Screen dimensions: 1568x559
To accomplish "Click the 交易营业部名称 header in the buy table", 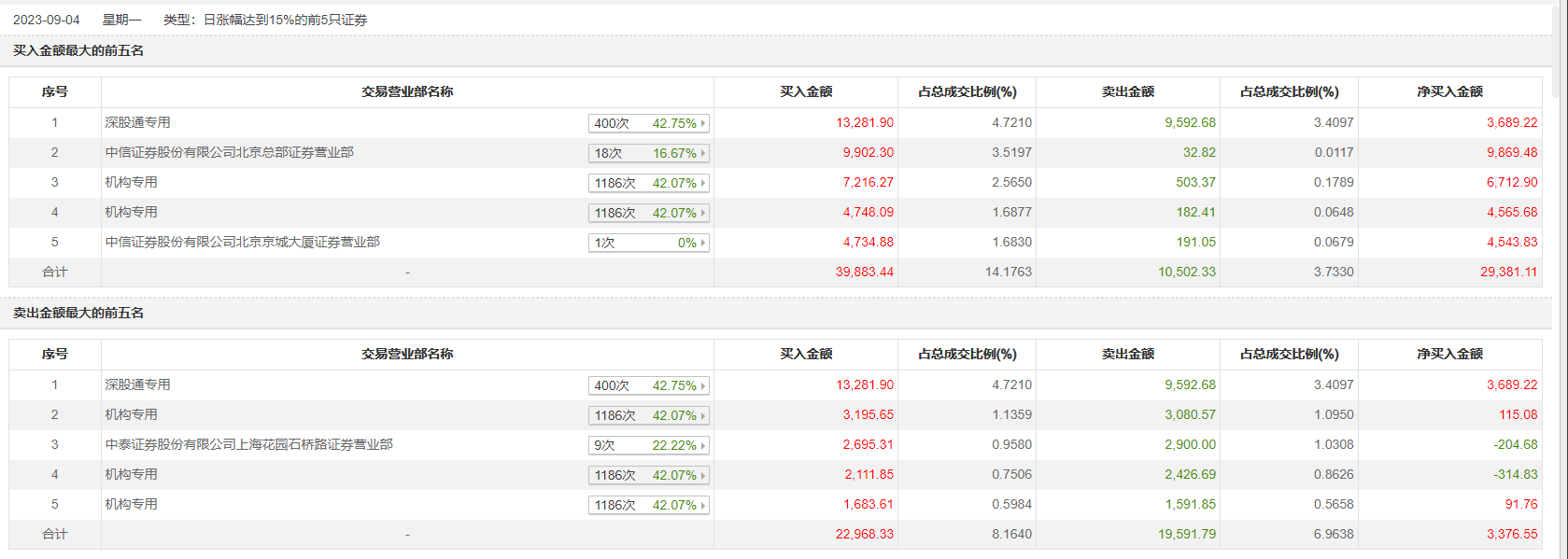I will pos(407,91).
